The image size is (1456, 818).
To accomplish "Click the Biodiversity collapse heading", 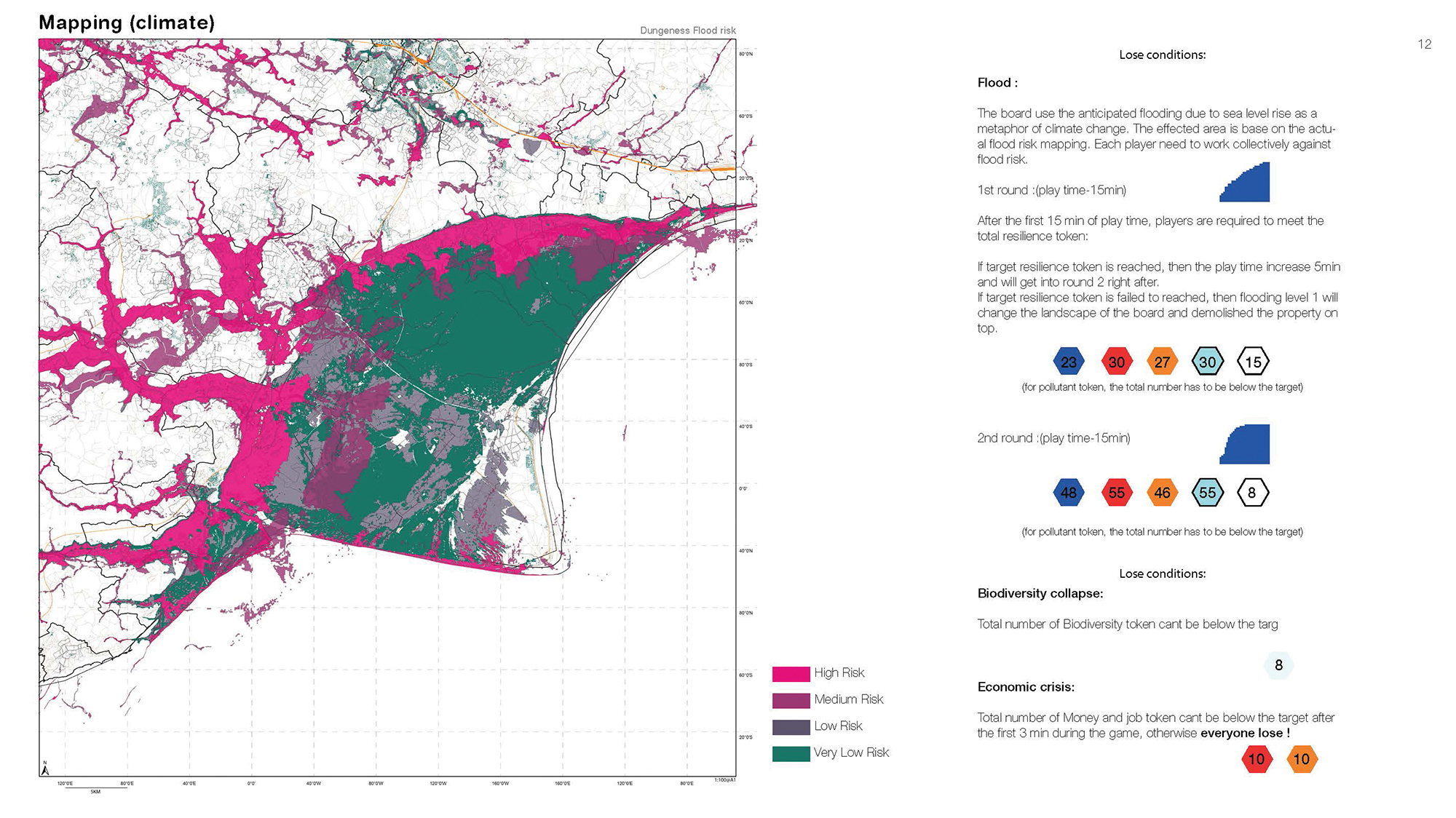I will pos(1040,593).
